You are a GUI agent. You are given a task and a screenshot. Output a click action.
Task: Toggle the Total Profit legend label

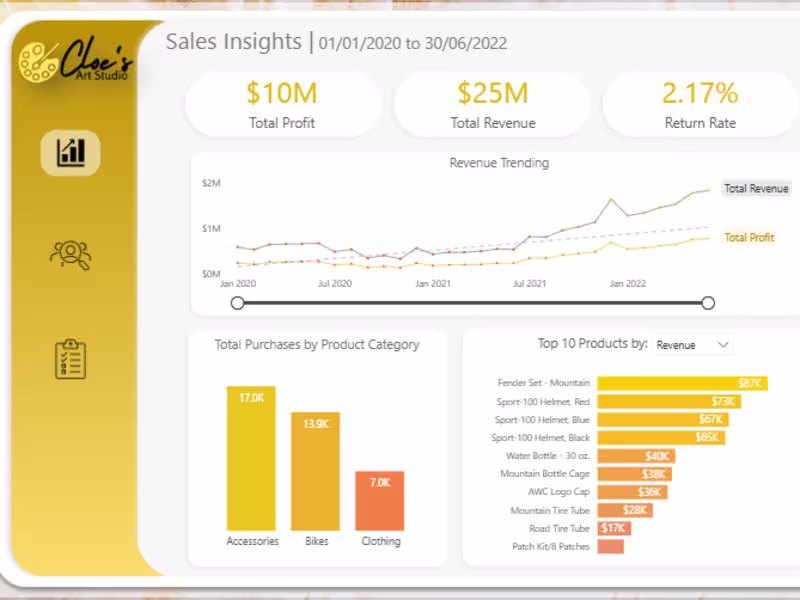pos(749,237)
